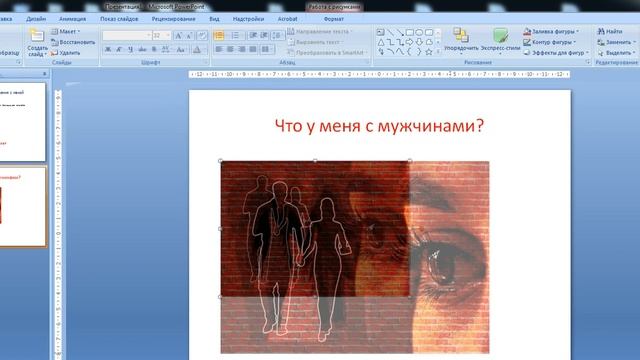The width and height of the screenshot is (640, 360).
Task: Open the Упорядочить arrange menu
Action: 461,41
